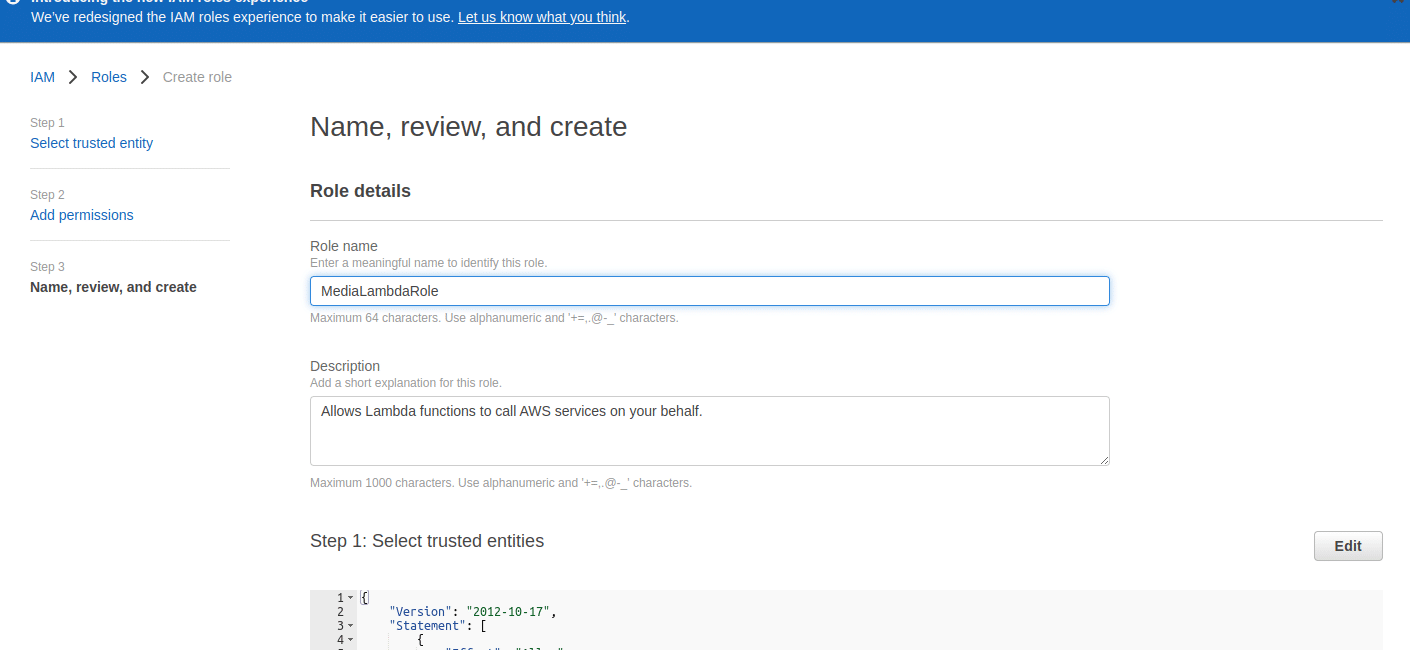Open IAM from the breadcrumb

click(x=42, y=77)
